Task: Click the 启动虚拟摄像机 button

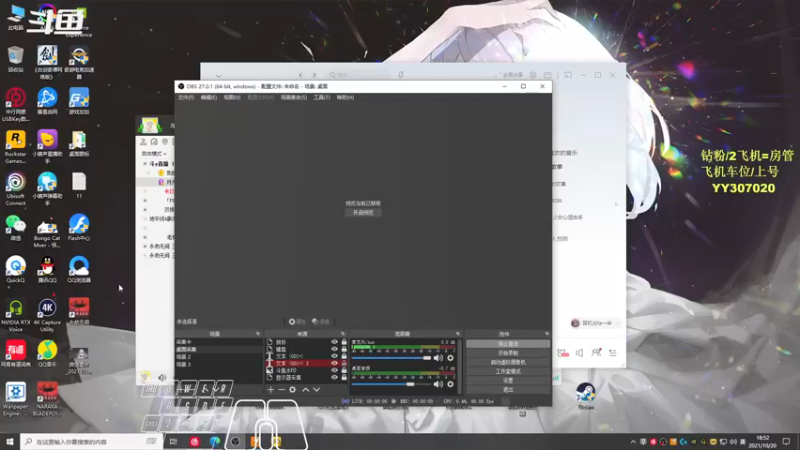Action: [x=508, y=362]
